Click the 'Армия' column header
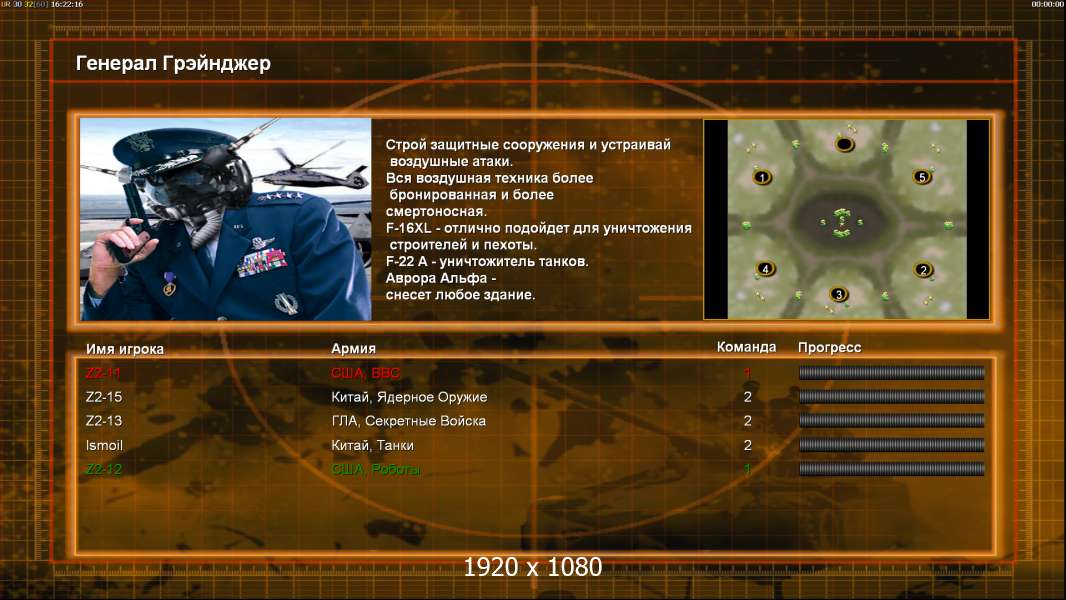Screen dimensions: 1066x600 pos(354,349)
